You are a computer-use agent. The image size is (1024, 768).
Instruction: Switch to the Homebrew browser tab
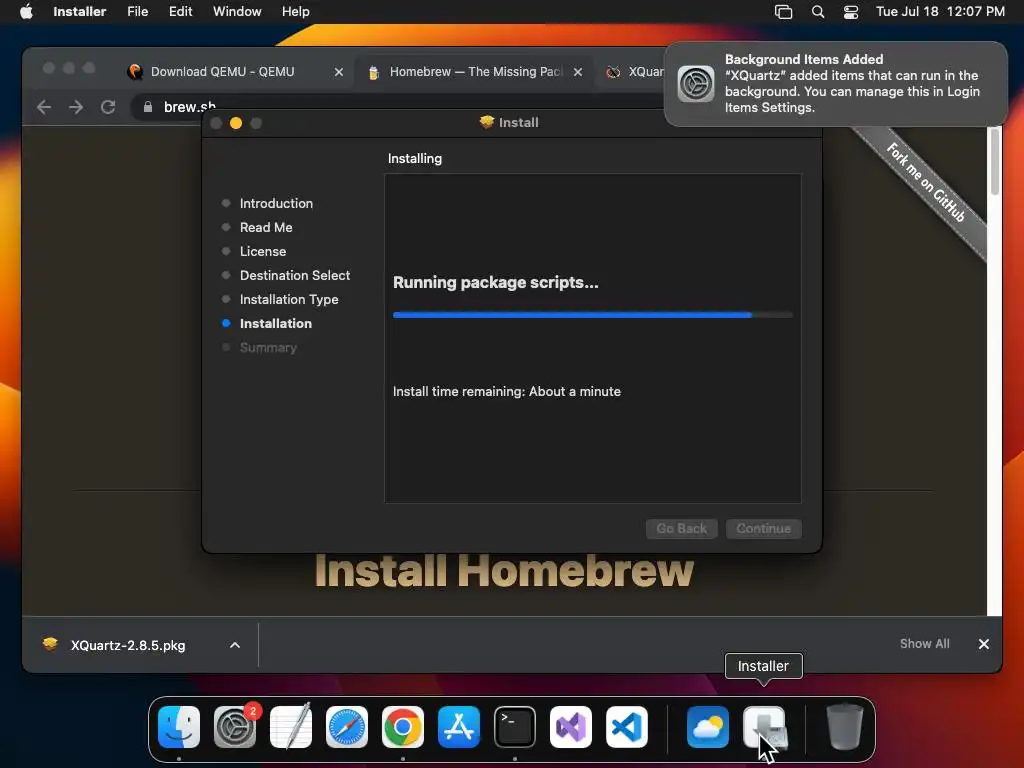coord(475,72)
